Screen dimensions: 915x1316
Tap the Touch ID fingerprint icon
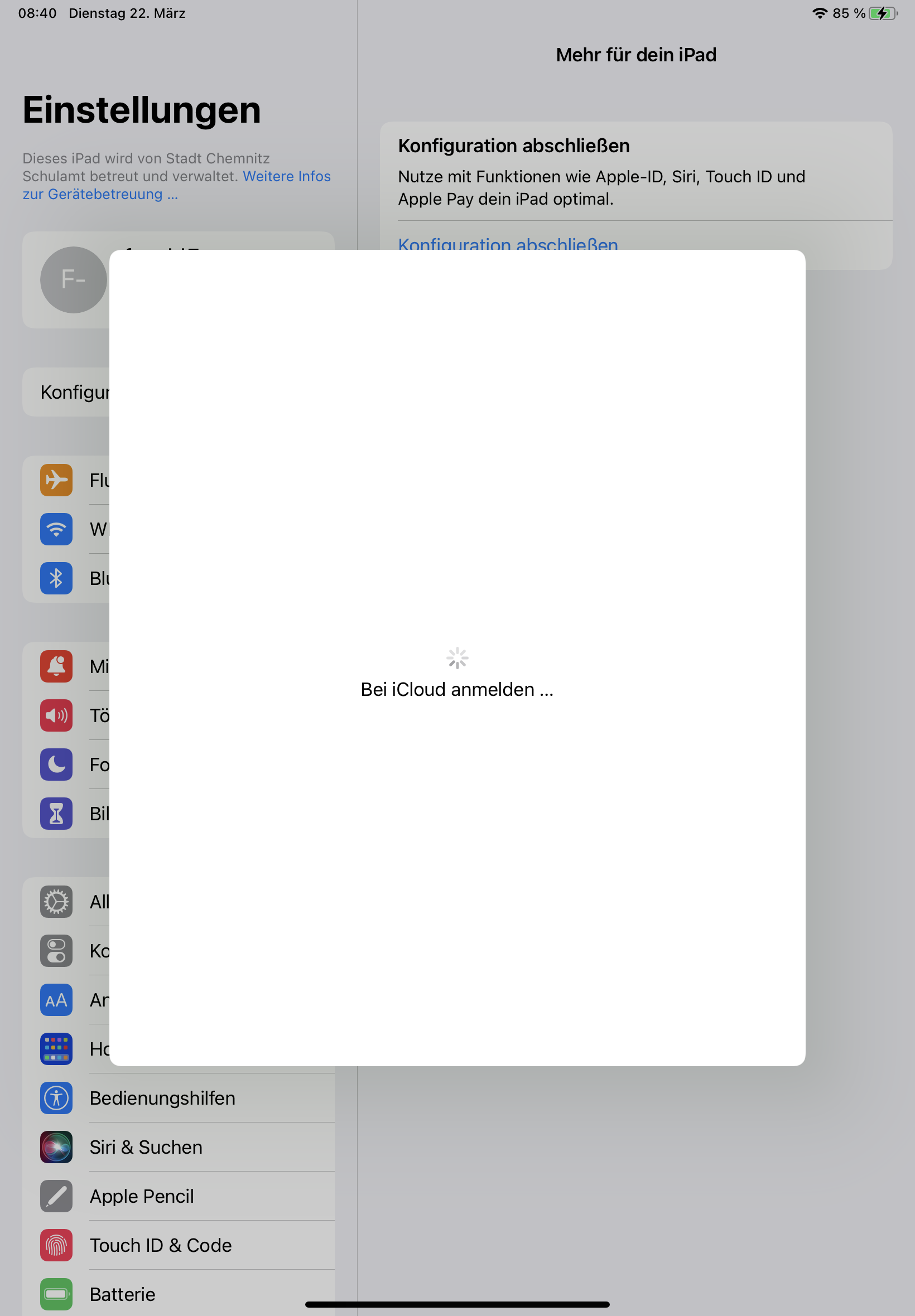[x=56, y=1246]
